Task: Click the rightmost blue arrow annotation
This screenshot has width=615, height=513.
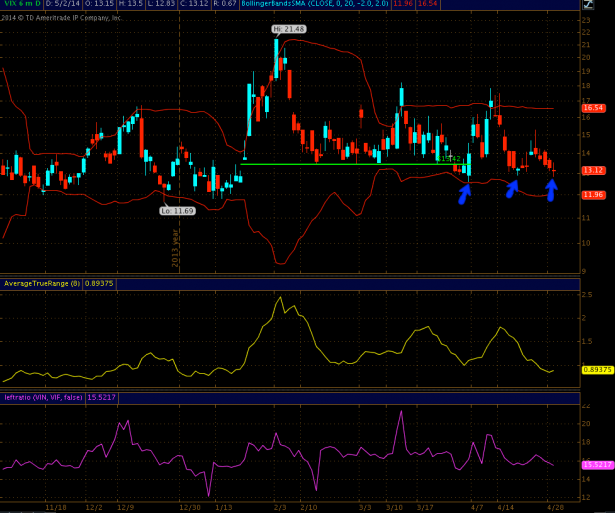Action: coord(550,189)
